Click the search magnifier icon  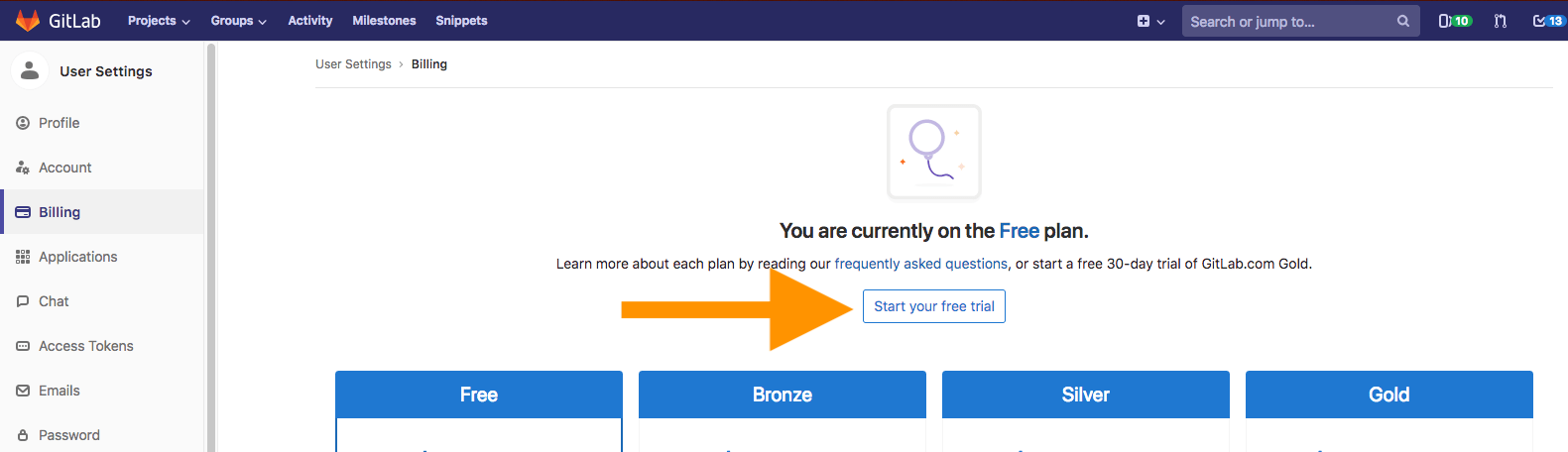(x=1402, y=21)
